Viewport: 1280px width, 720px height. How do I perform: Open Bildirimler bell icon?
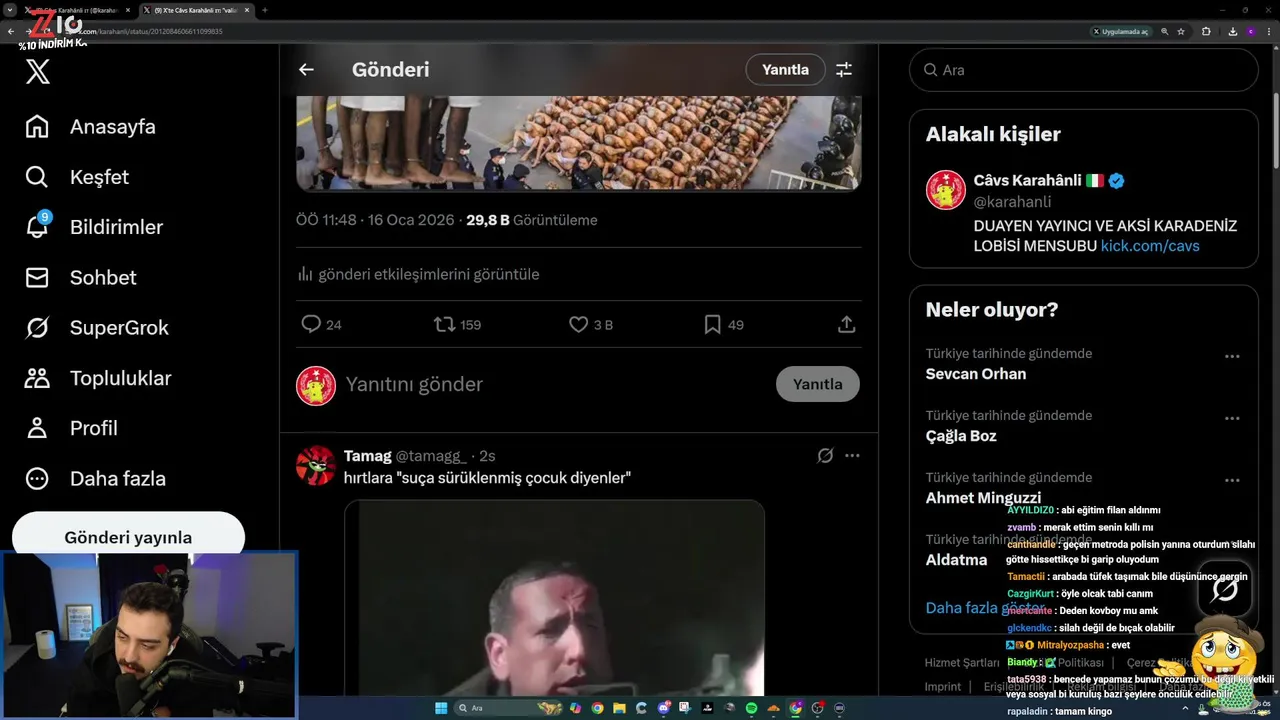click(x=37, y=226)
